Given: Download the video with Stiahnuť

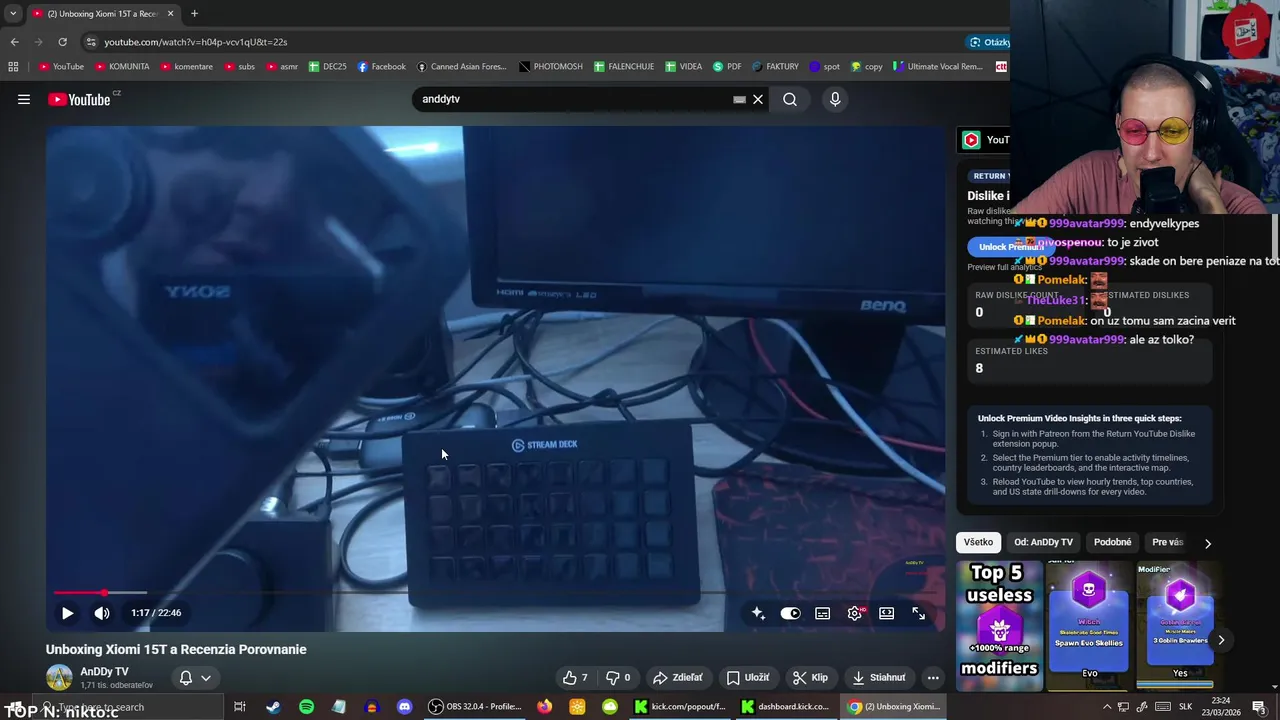Looking at the screenshot, I should coord(878,677).
